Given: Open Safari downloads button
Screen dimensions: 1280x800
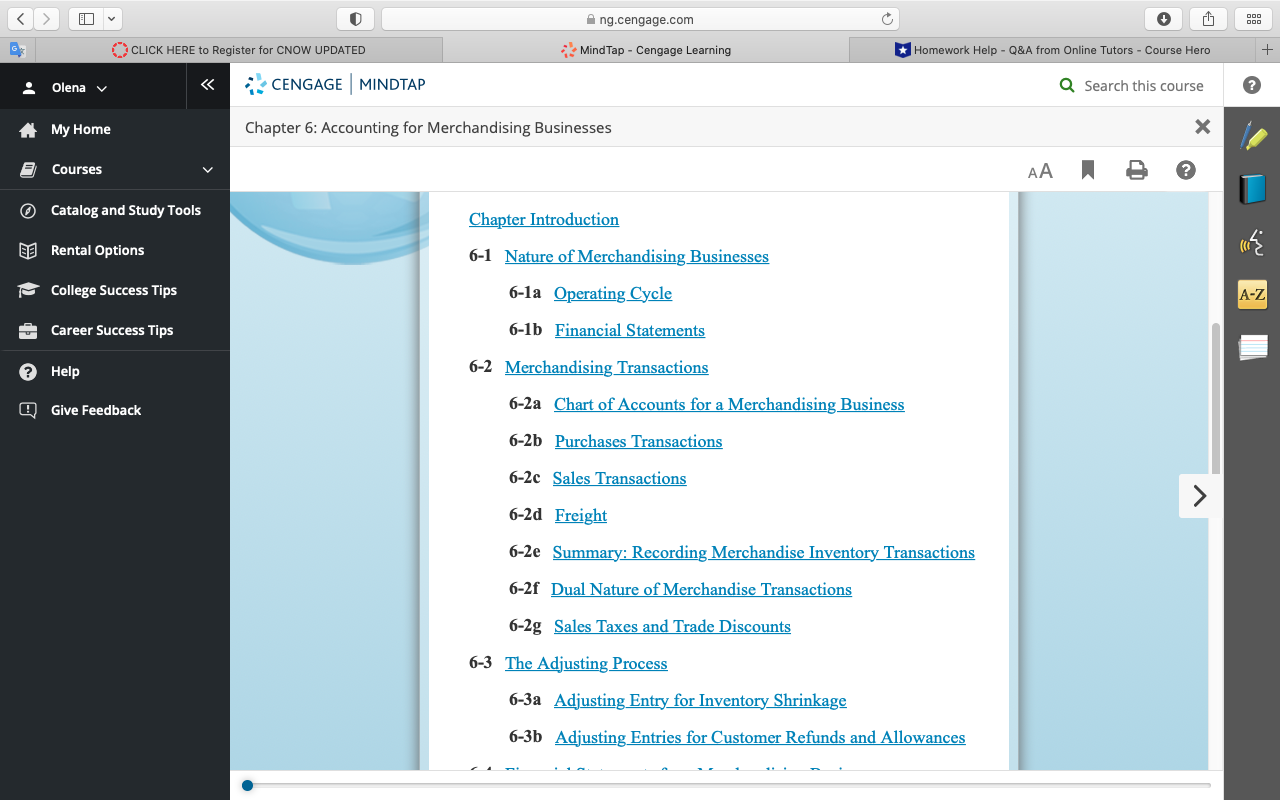Looking at the screenshot, I should 1163,19.
